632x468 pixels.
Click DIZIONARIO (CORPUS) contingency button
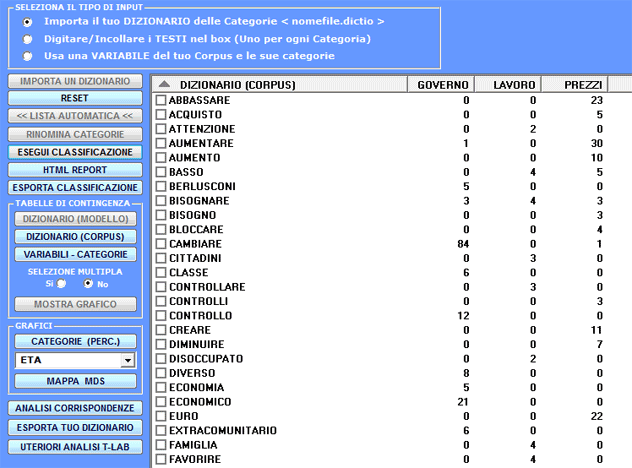pos(75,237)
